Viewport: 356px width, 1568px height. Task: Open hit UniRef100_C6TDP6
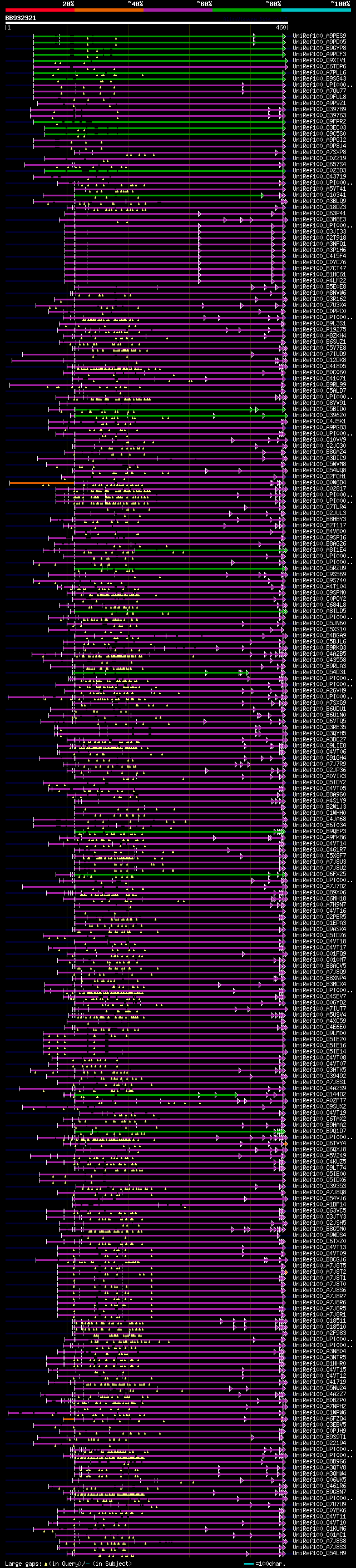click(319, 66)
